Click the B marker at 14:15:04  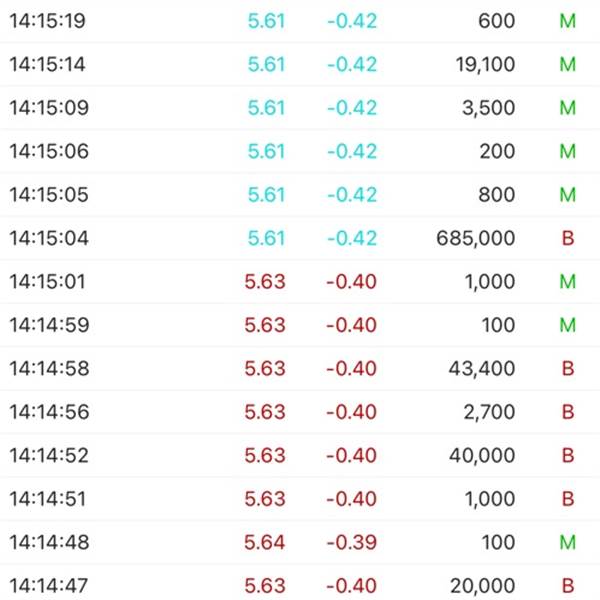[x=568, y=238]
